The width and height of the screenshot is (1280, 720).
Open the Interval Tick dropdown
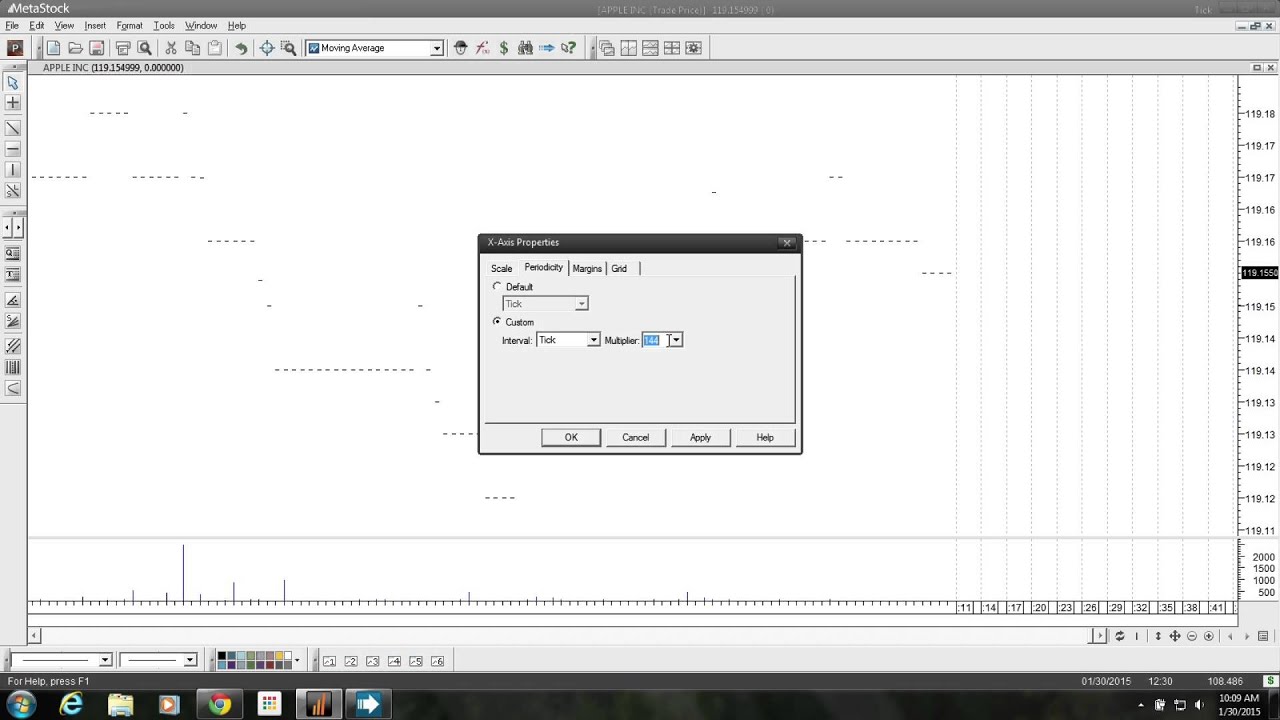click(593, 340)
